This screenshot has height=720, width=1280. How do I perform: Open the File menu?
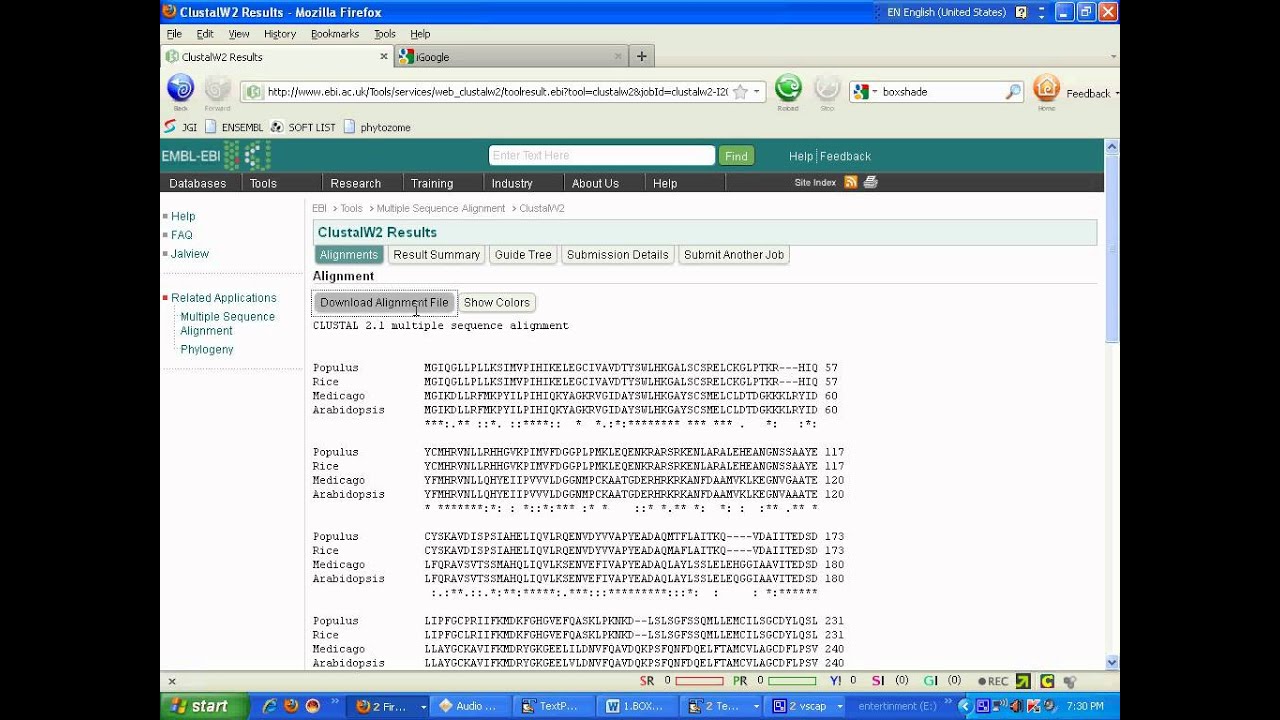click(x=174, y=34)
